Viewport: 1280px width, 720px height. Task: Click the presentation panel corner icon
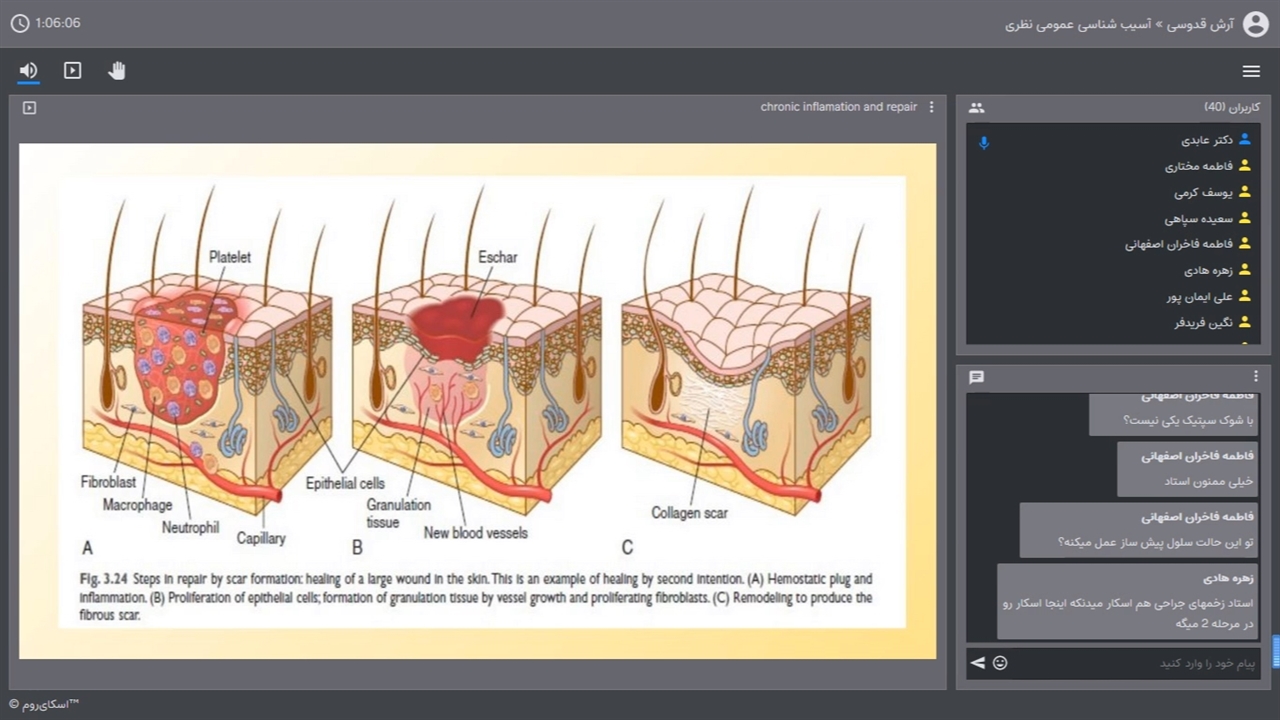click(30, 108)
